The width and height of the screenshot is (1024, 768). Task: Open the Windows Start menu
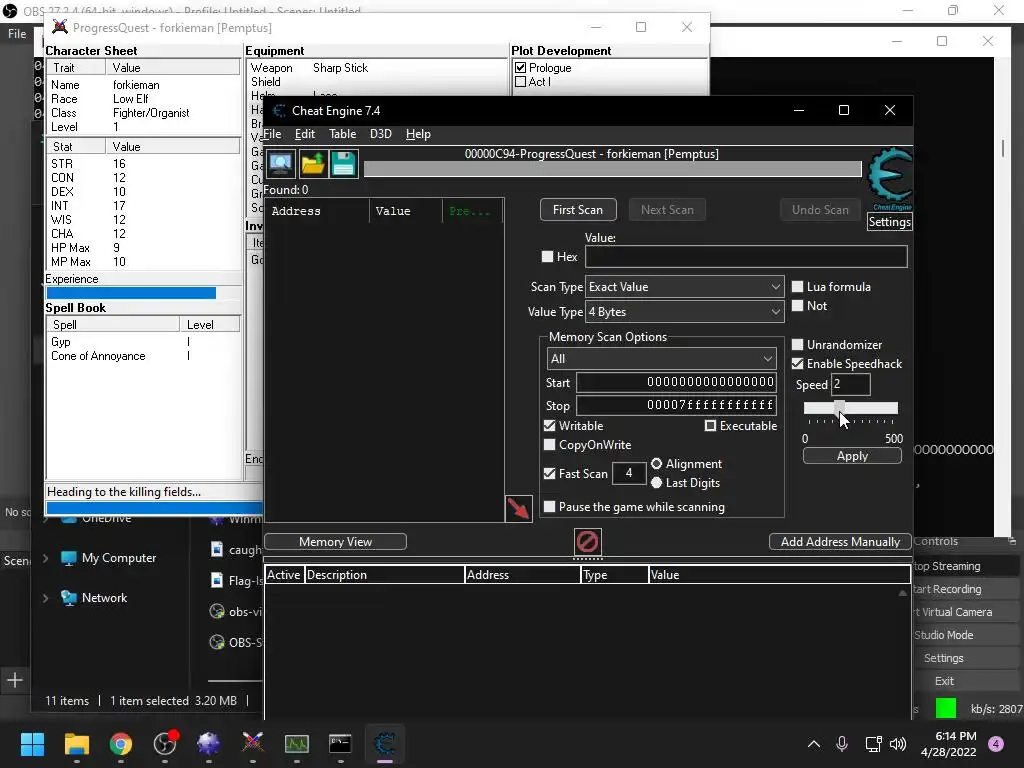pyautogui.click(x=33, y=743)
